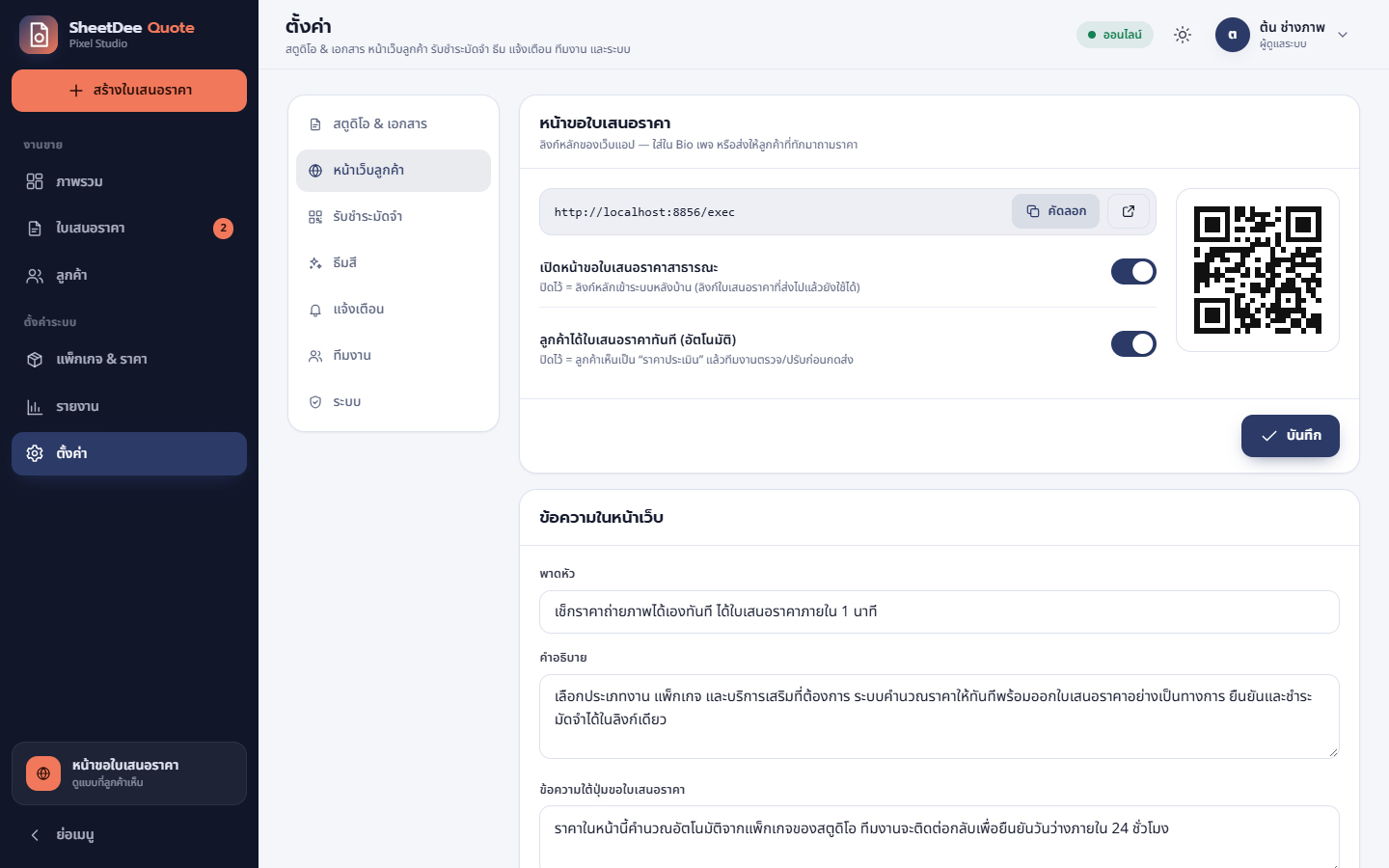
Task: Click the globe icon in preview card
Action: [x=43, y=773]
